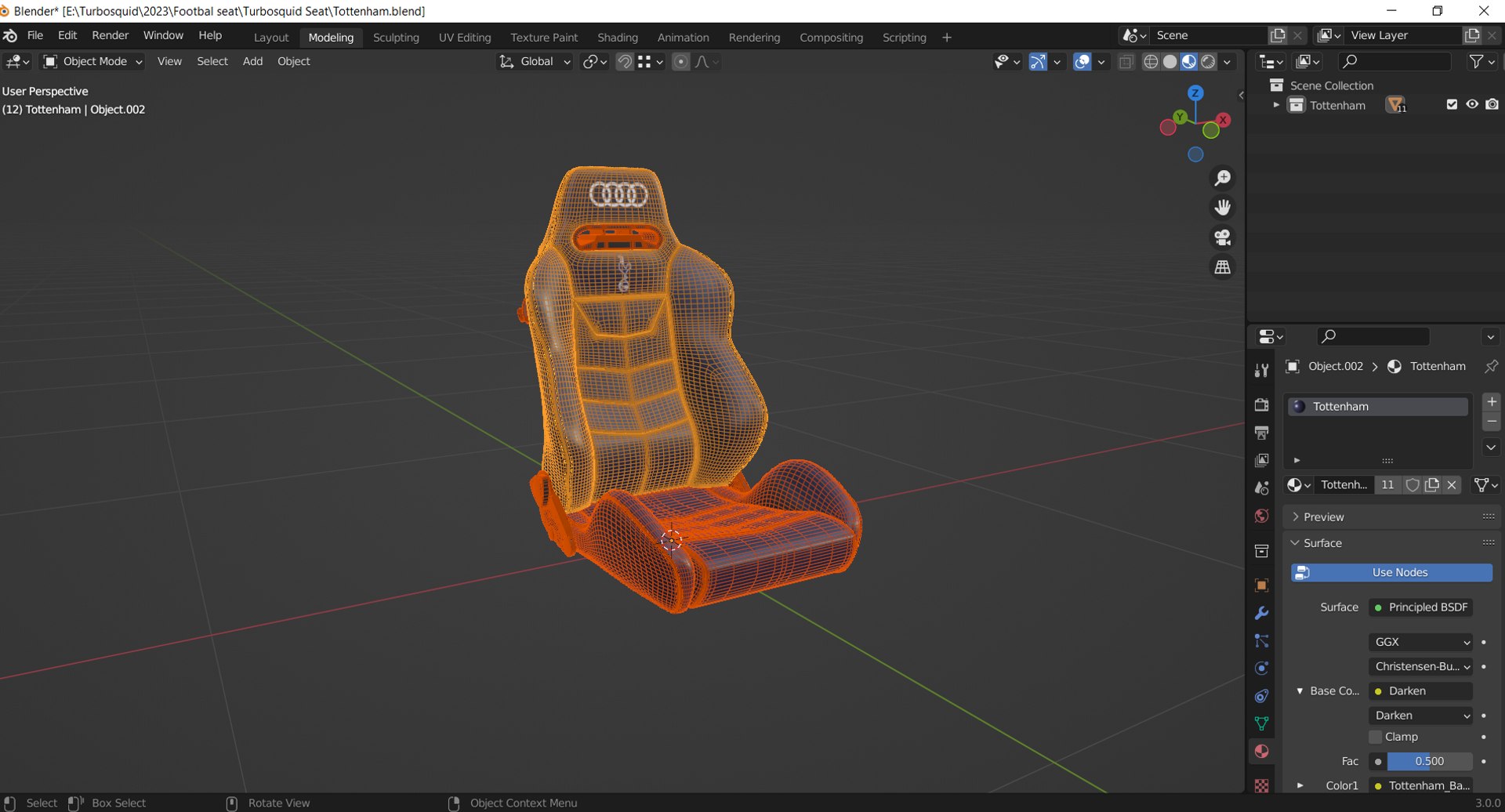Enable the Clamp checkbox
Image resolution: width=1505 pixels, height=812 pixels.
point(1375,737)
